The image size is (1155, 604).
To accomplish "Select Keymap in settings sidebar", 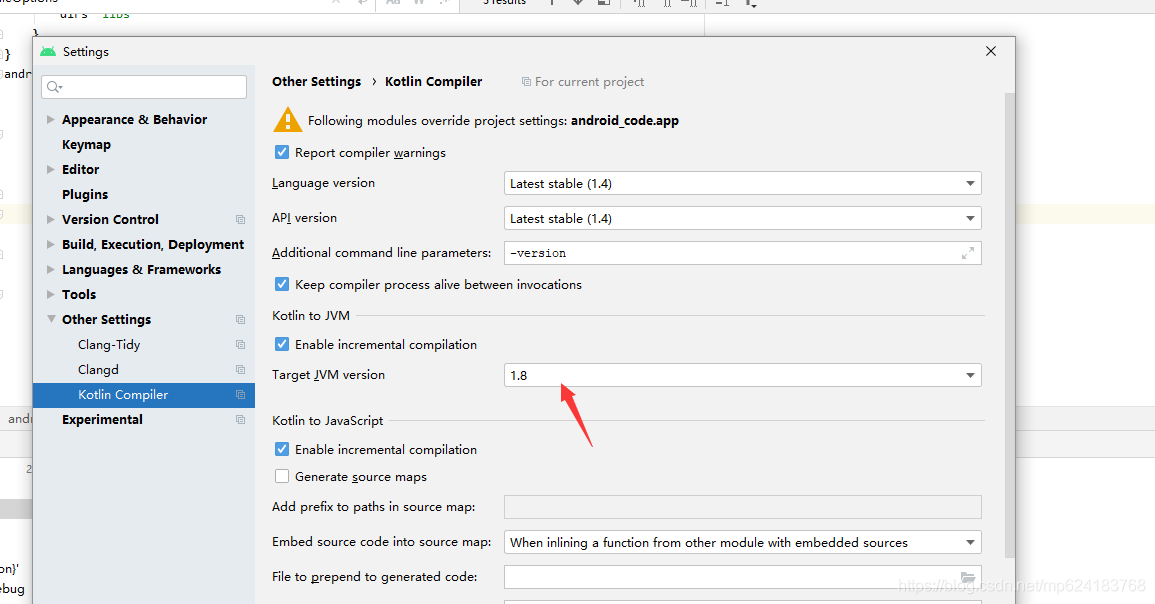I will click(86, 144).
